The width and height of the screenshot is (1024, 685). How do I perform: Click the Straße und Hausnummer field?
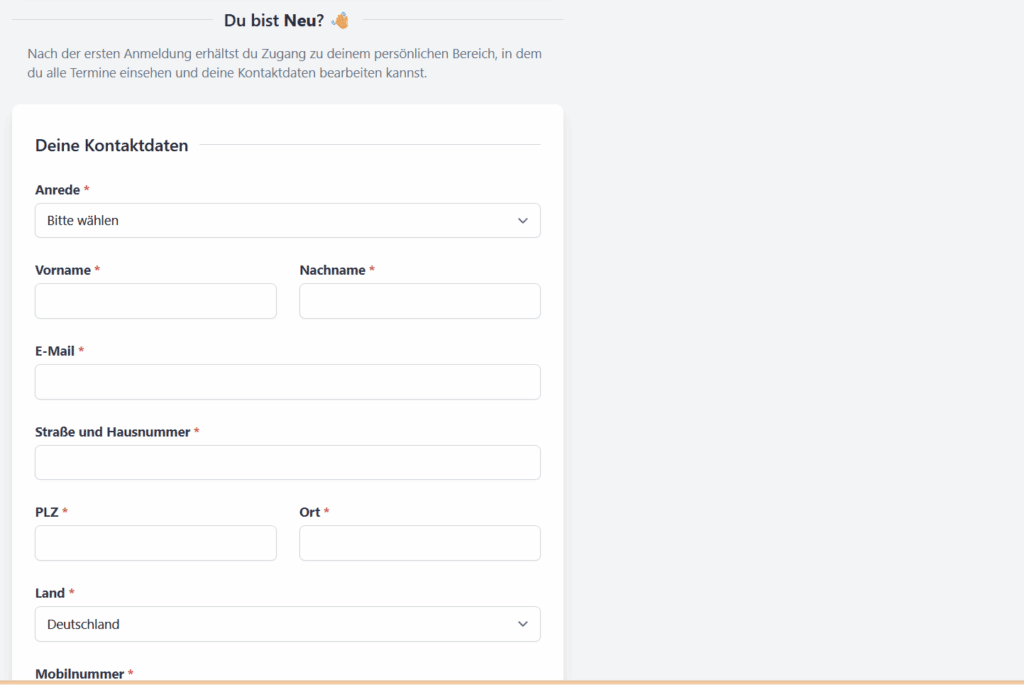(x=287, y=463)
